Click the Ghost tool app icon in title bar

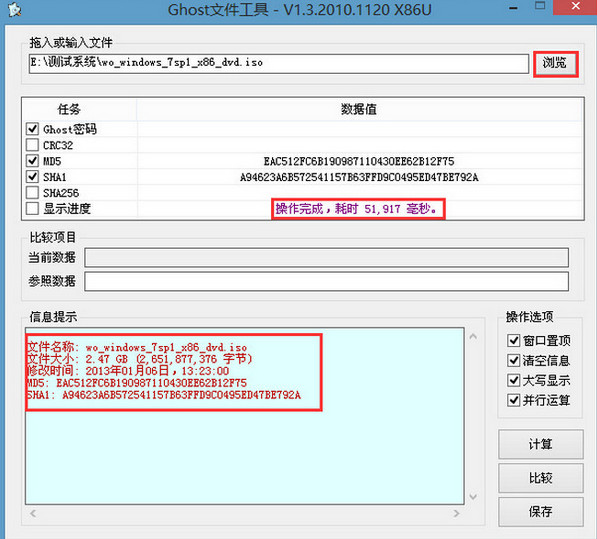coord(15,10)
